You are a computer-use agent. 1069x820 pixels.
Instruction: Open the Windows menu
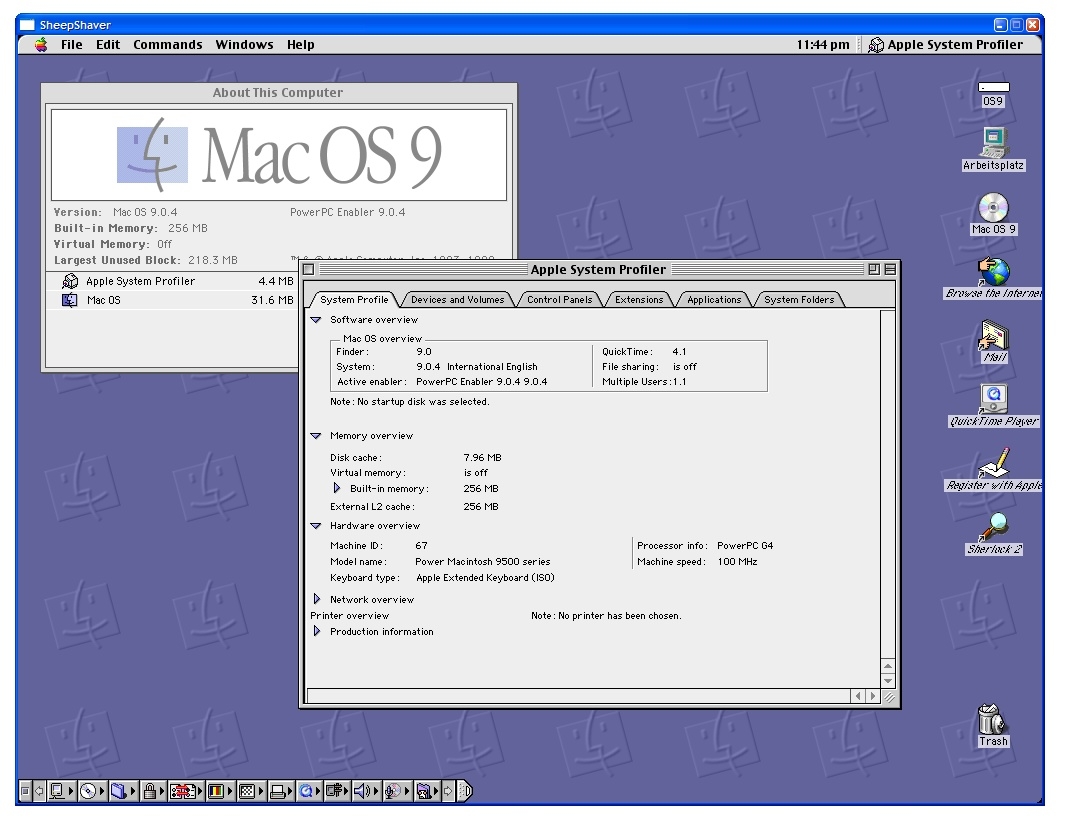pos(244,44)
